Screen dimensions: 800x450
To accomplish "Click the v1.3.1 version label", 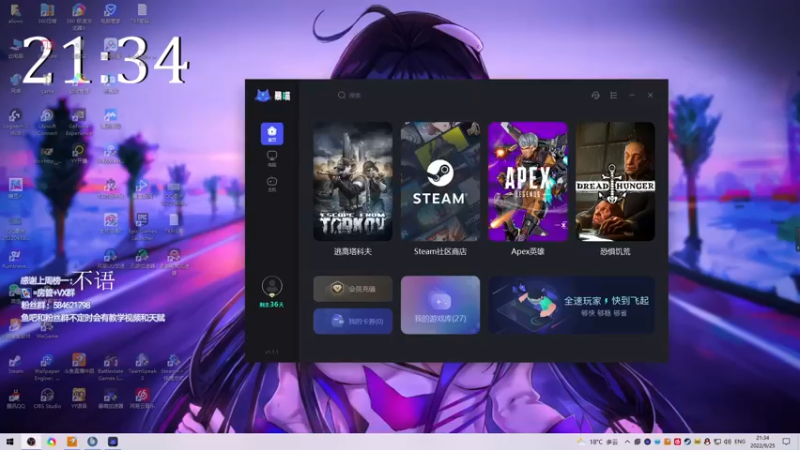I will pos(272,352).
